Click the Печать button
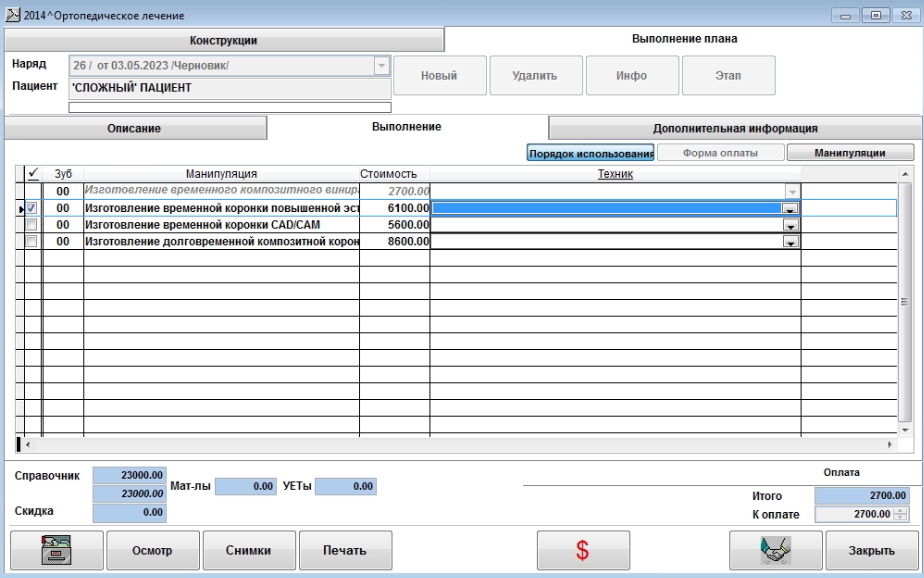The height and width of the screenshot is (578, 924). 344,550
